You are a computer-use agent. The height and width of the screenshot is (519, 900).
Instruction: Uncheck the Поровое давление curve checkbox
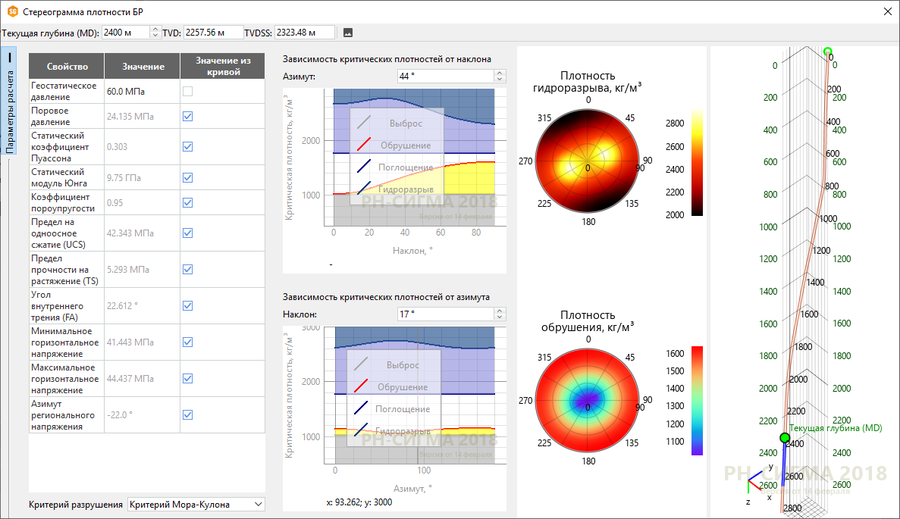point(187,117)
